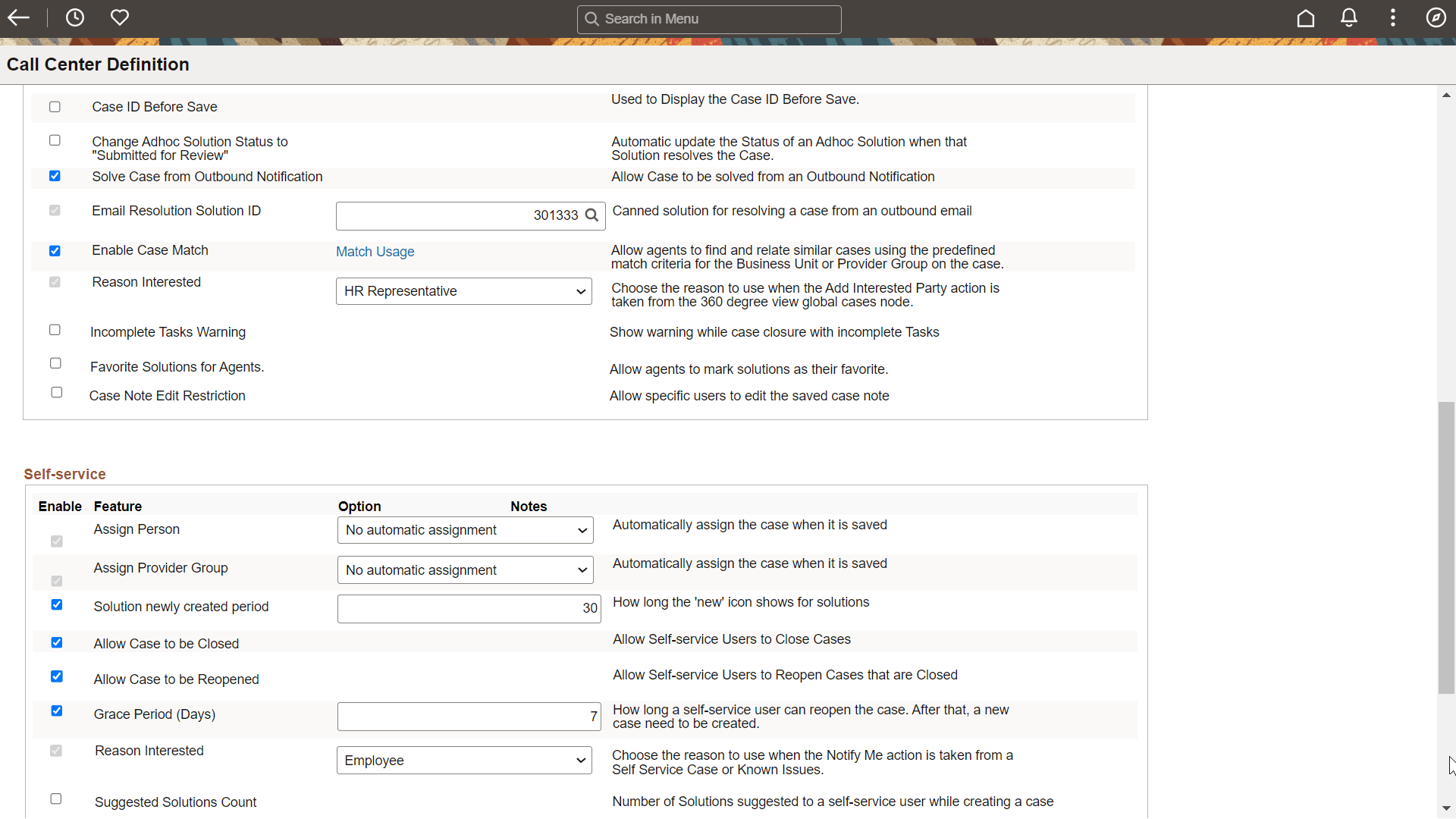Viewport: 1456px width, 819px height.
Task: Click the Grace Period days field
Action: point(469,717)
